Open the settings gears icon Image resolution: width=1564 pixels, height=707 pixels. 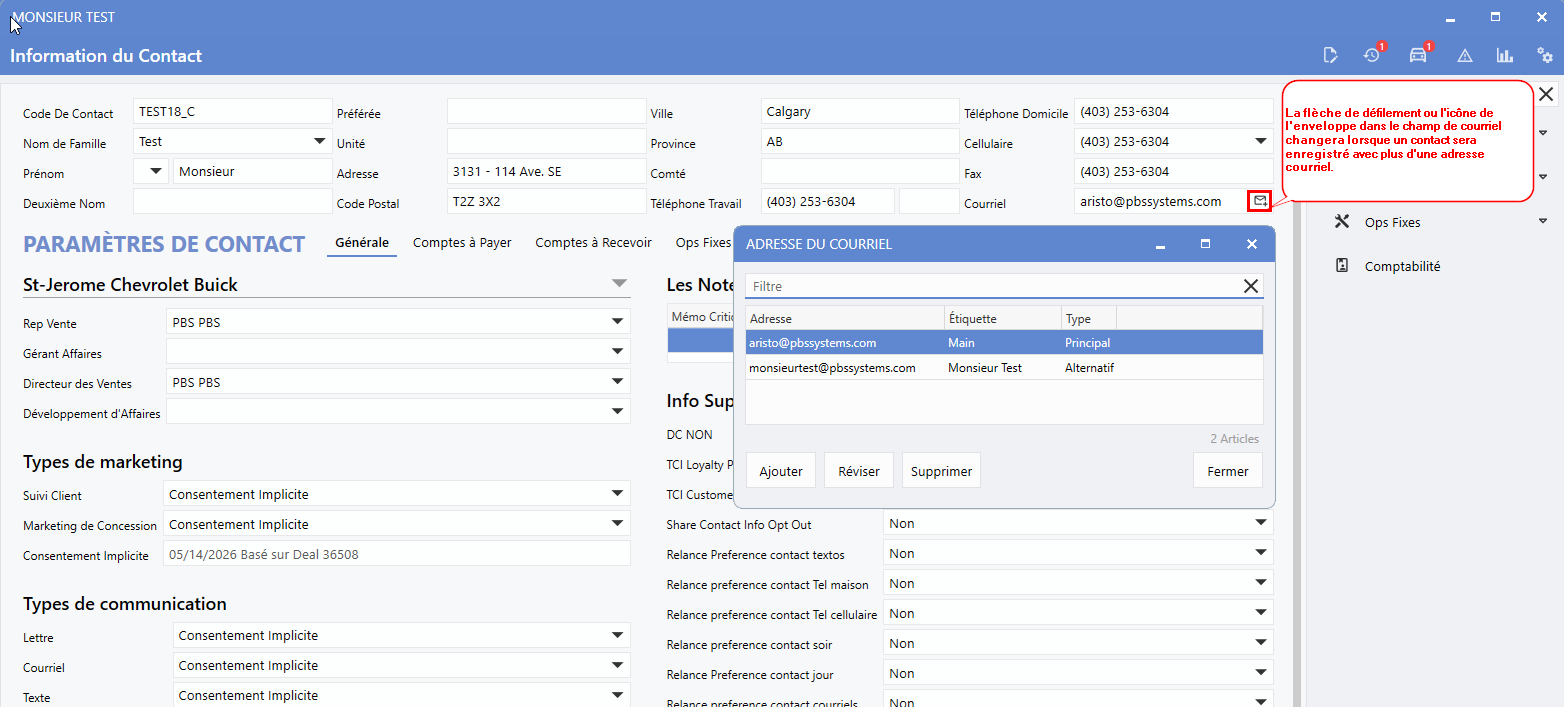pyautogui.click(x=1545, y=55)
